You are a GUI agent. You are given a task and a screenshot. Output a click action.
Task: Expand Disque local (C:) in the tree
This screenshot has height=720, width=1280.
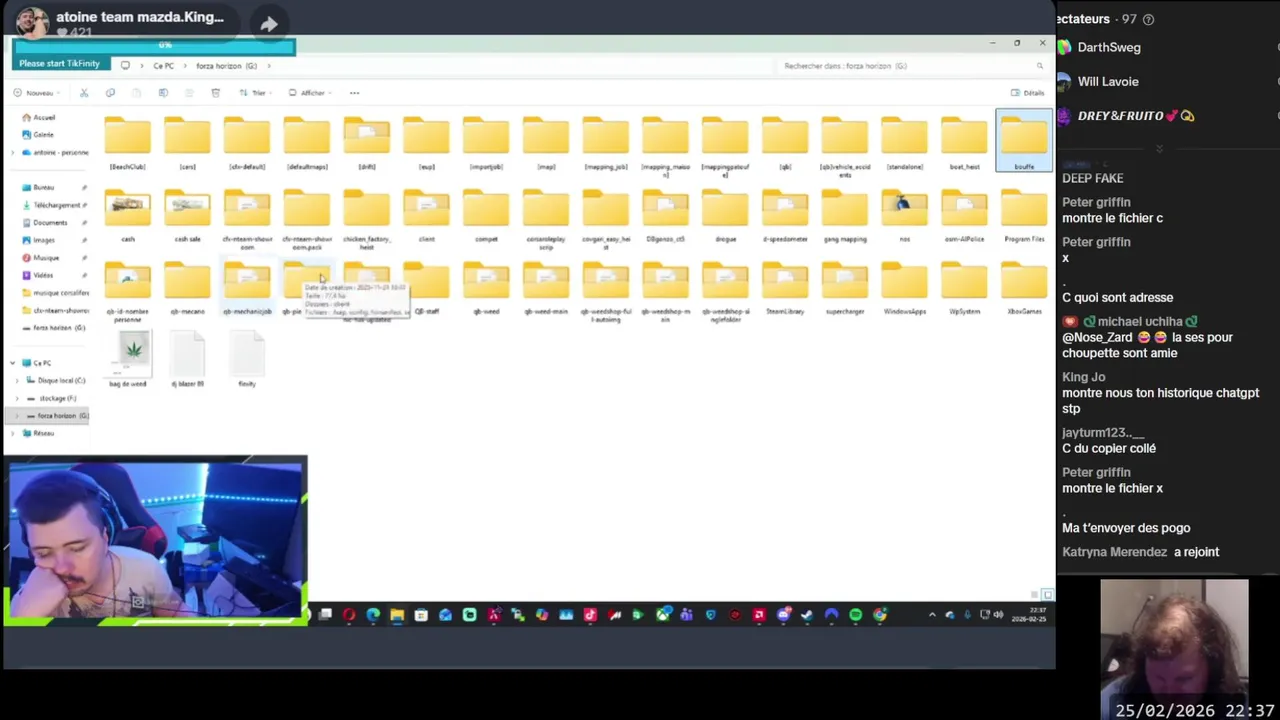17,381
